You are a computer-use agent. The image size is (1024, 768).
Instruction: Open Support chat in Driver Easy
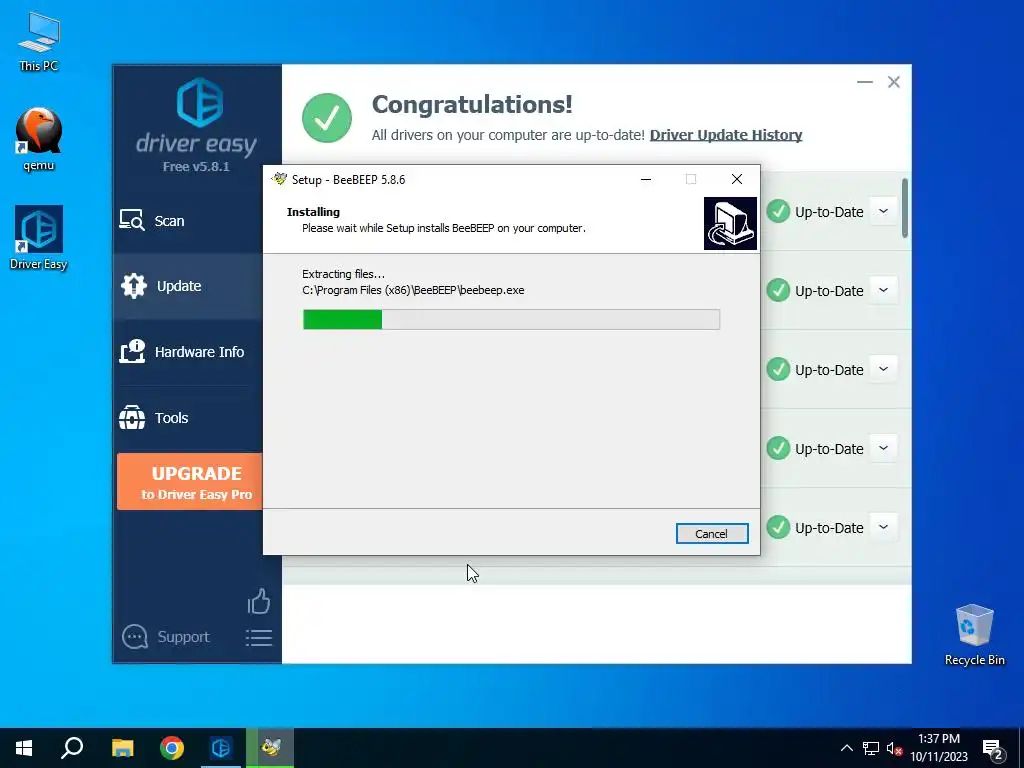pyautogui.click(x=166, y=637)
